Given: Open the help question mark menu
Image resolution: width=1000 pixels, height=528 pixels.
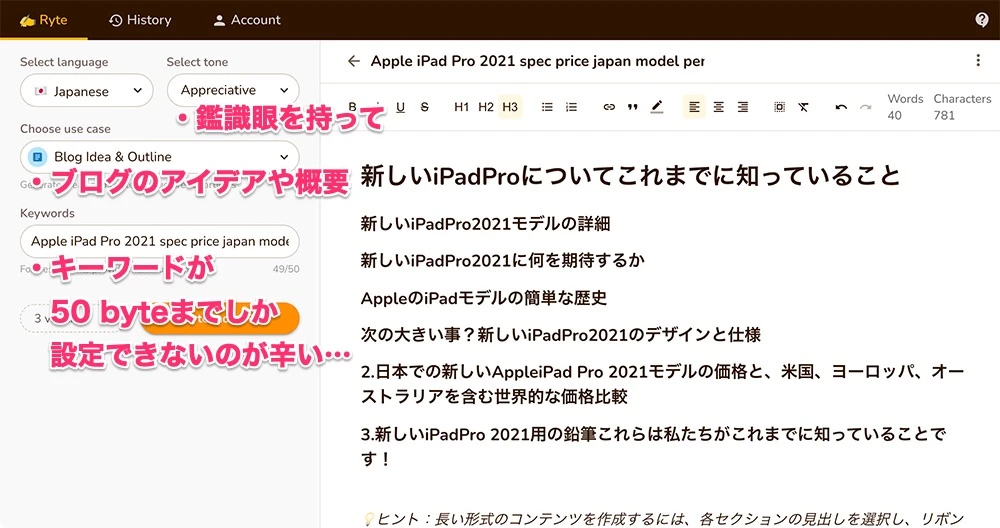Looking at the screenshot, I should (982, 20).
